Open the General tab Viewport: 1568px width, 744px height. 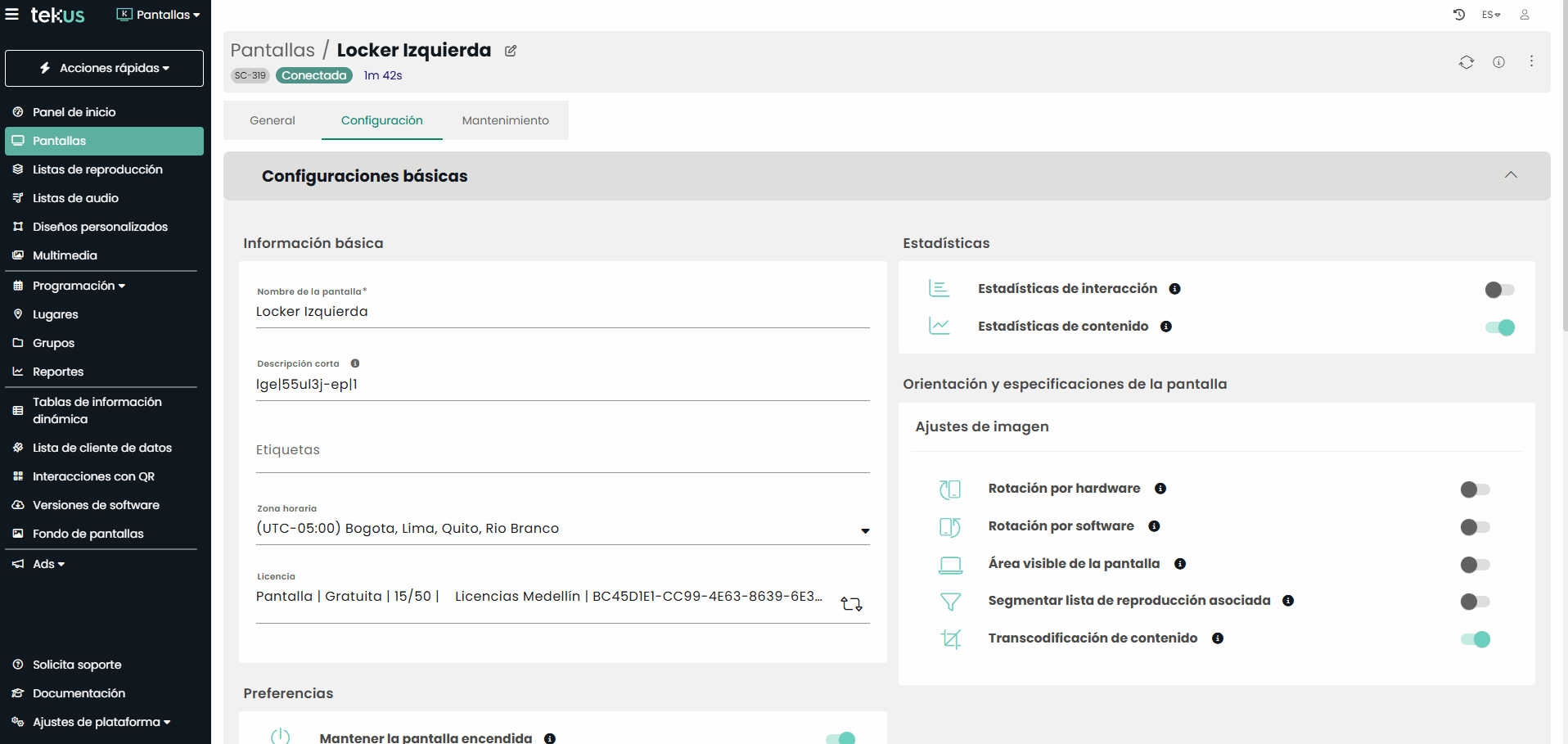(272, 120)
